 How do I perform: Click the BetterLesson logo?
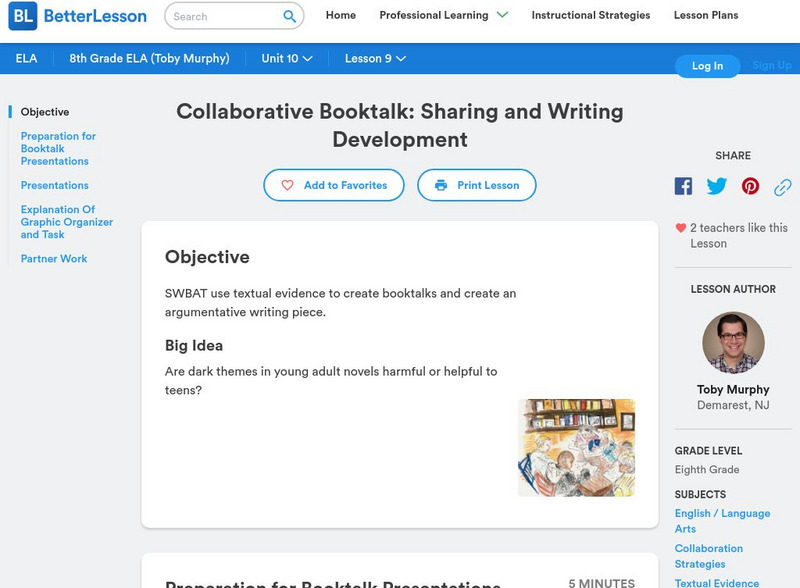78,16
